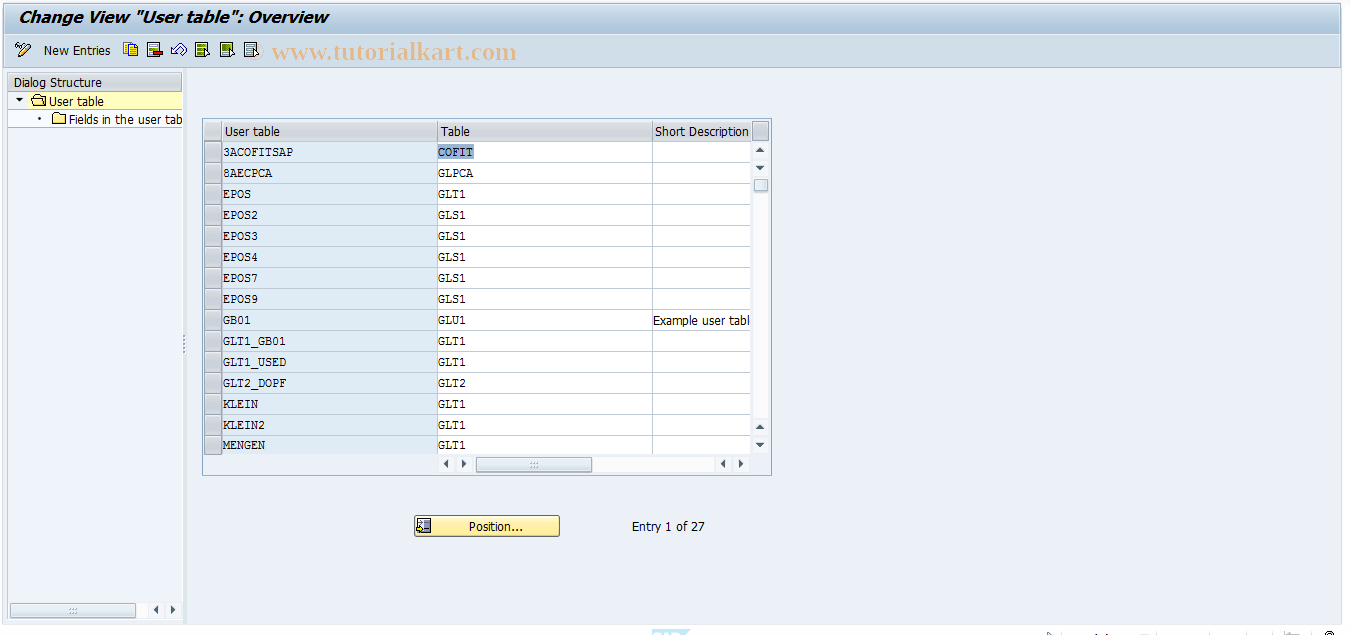Click the Select All toolbar icon
The image size is (1351, 635).
point(201,50)
